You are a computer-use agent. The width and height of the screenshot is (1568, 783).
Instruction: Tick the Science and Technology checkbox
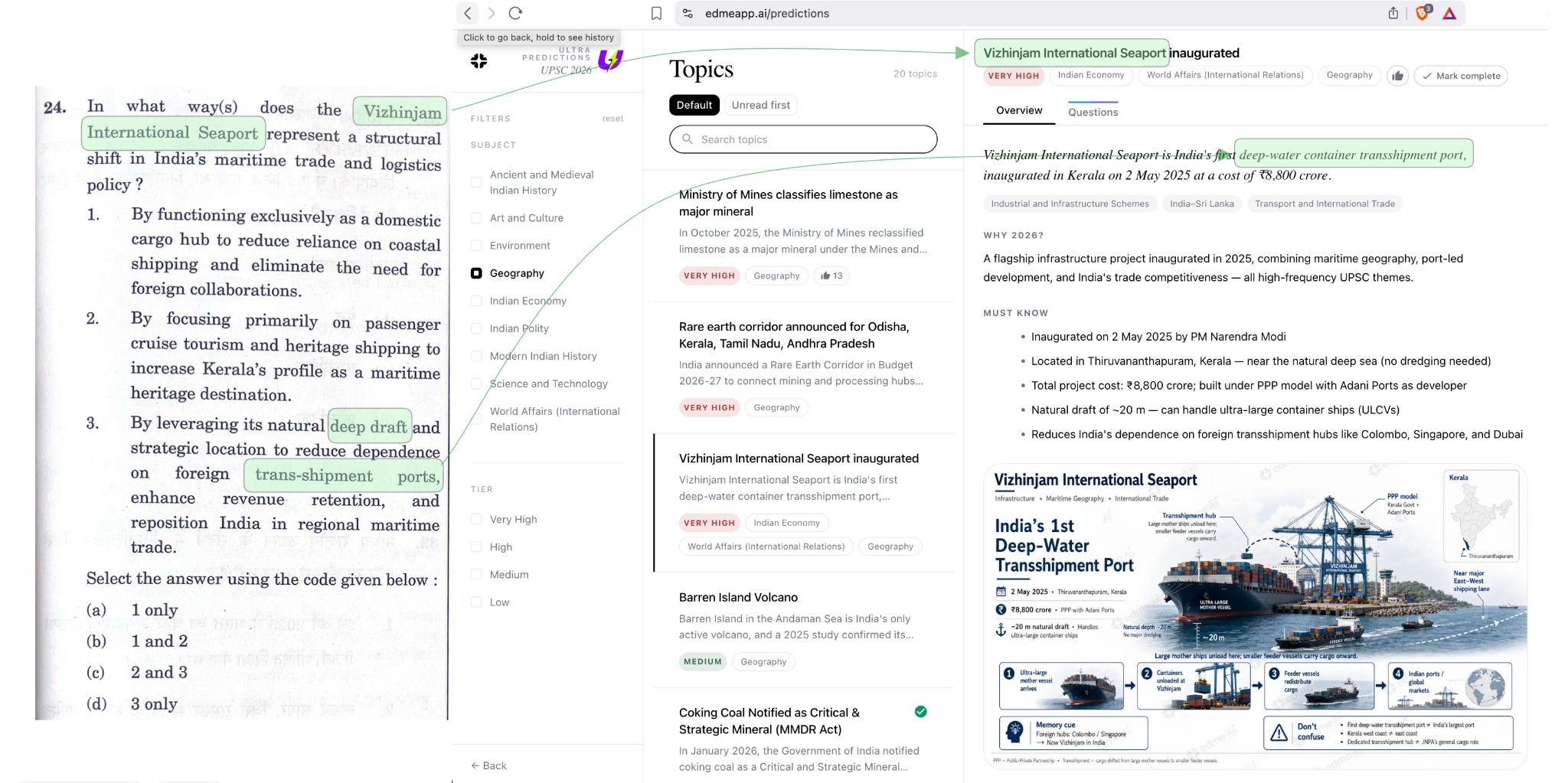point(476,383)
